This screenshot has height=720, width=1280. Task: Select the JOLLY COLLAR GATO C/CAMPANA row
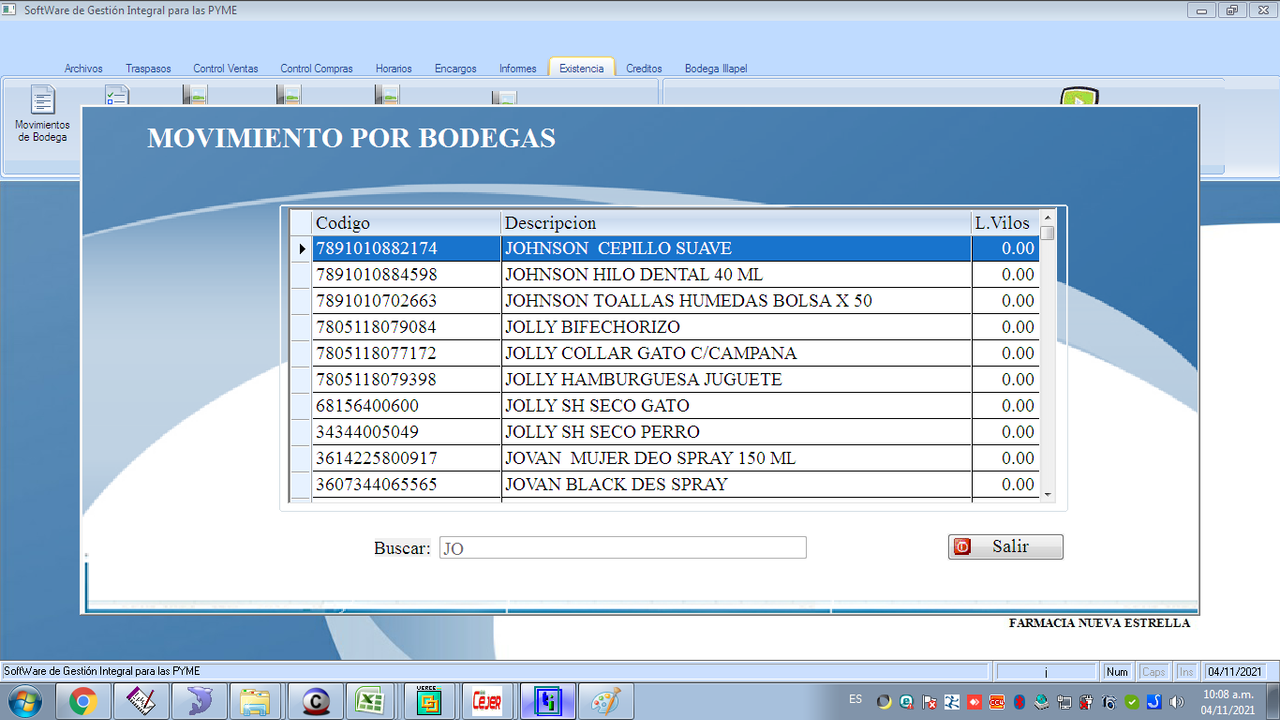664,353
